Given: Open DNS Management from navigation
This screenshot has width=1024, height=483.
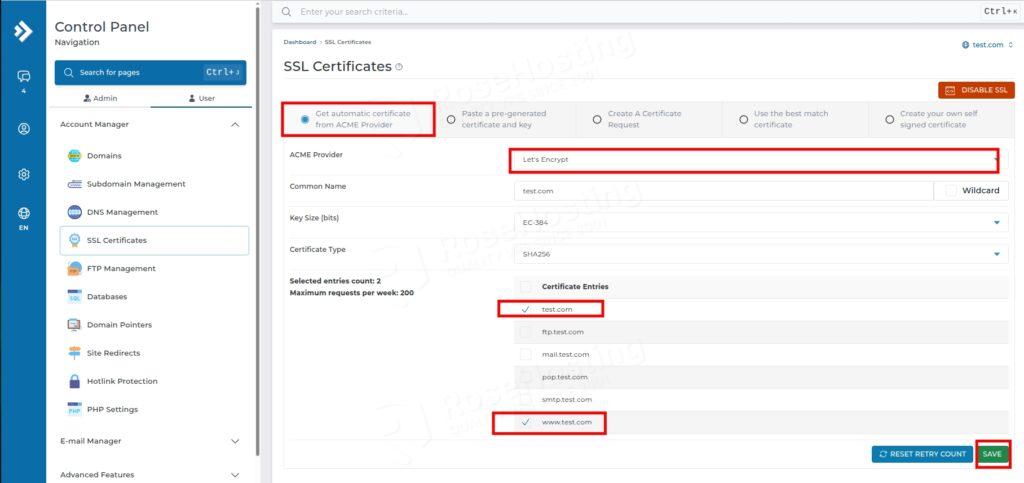Looking at the screenshot, I should pos(123,212).
